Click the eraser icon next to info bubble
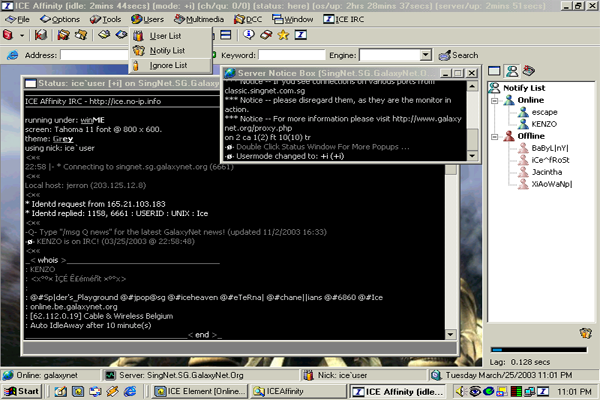The height and width of the screenshot is (400, 600). coord(266,35)
